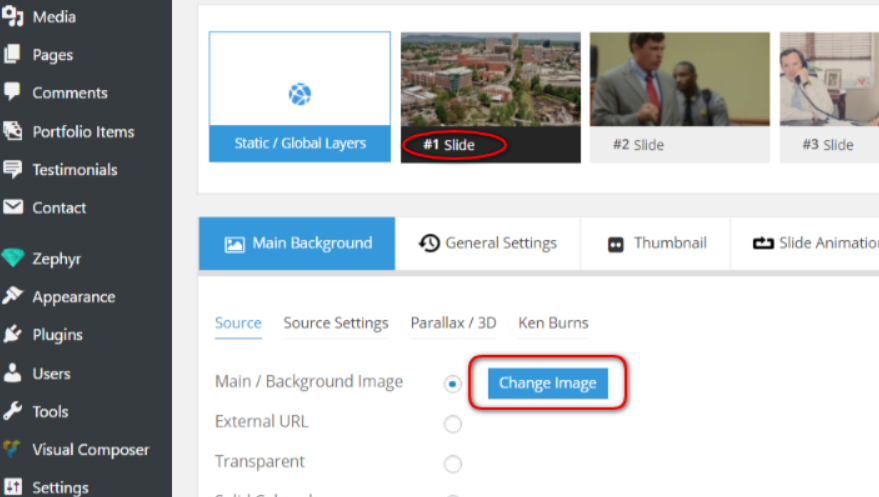Click the Visual Composer icon
This screenshot has width=879, height=497.
12,449
